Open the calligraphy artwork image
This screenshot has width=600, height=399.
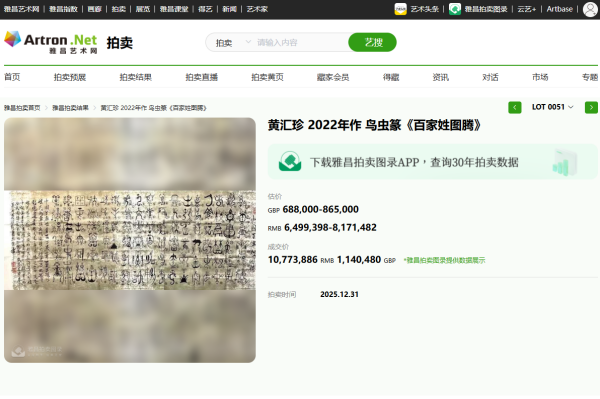tap(130, 240)
